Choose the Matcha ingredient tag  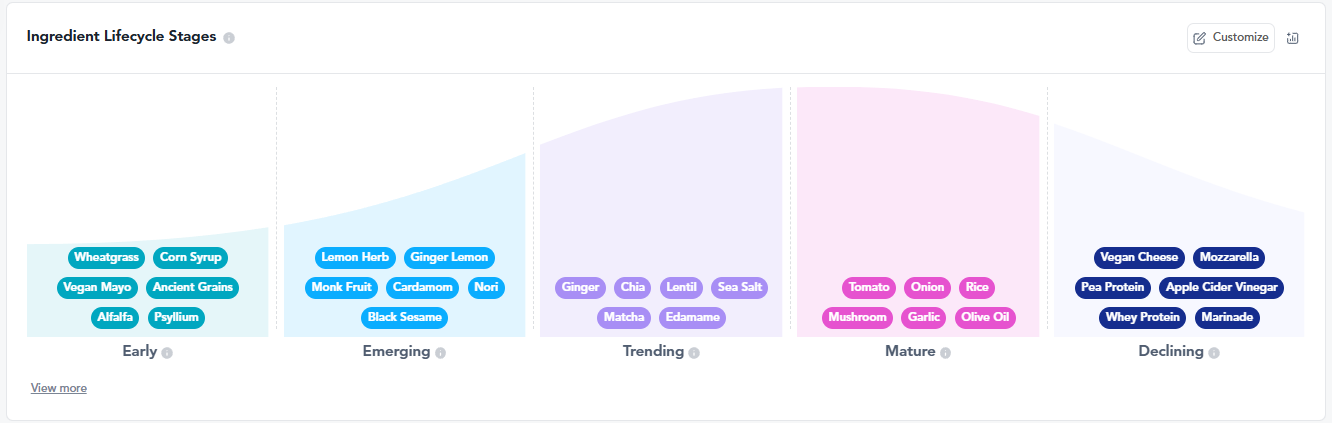pyautogui.click(x=624, y=318)
